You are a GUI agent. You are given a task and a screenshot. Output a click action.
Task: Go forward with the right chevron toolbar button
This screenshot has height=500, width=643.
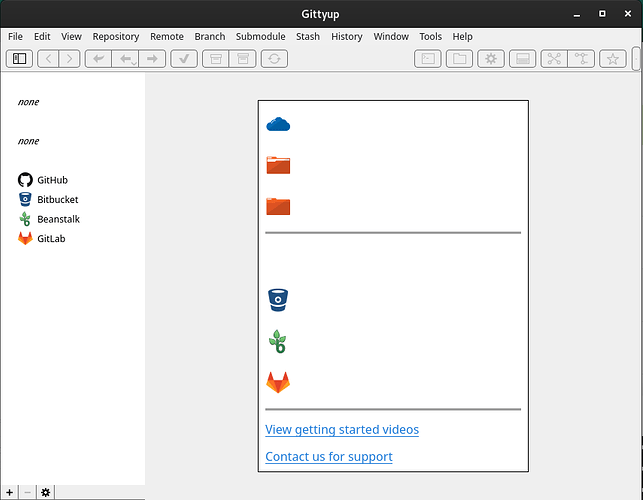click(69, 59)
